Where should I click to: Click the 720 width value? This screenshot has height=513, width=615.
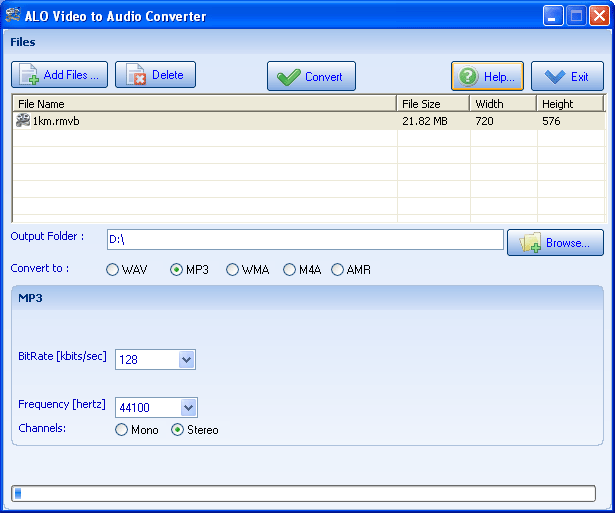click(x=484, y=121)
